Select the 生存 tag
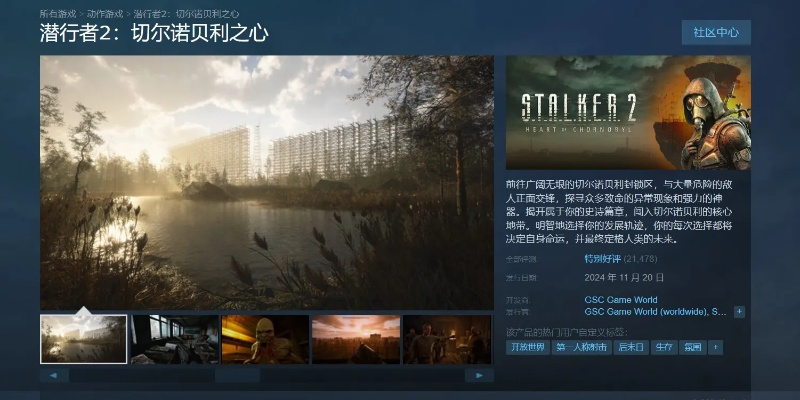This screenshot has height=400, width=800. tap(664, 347)
